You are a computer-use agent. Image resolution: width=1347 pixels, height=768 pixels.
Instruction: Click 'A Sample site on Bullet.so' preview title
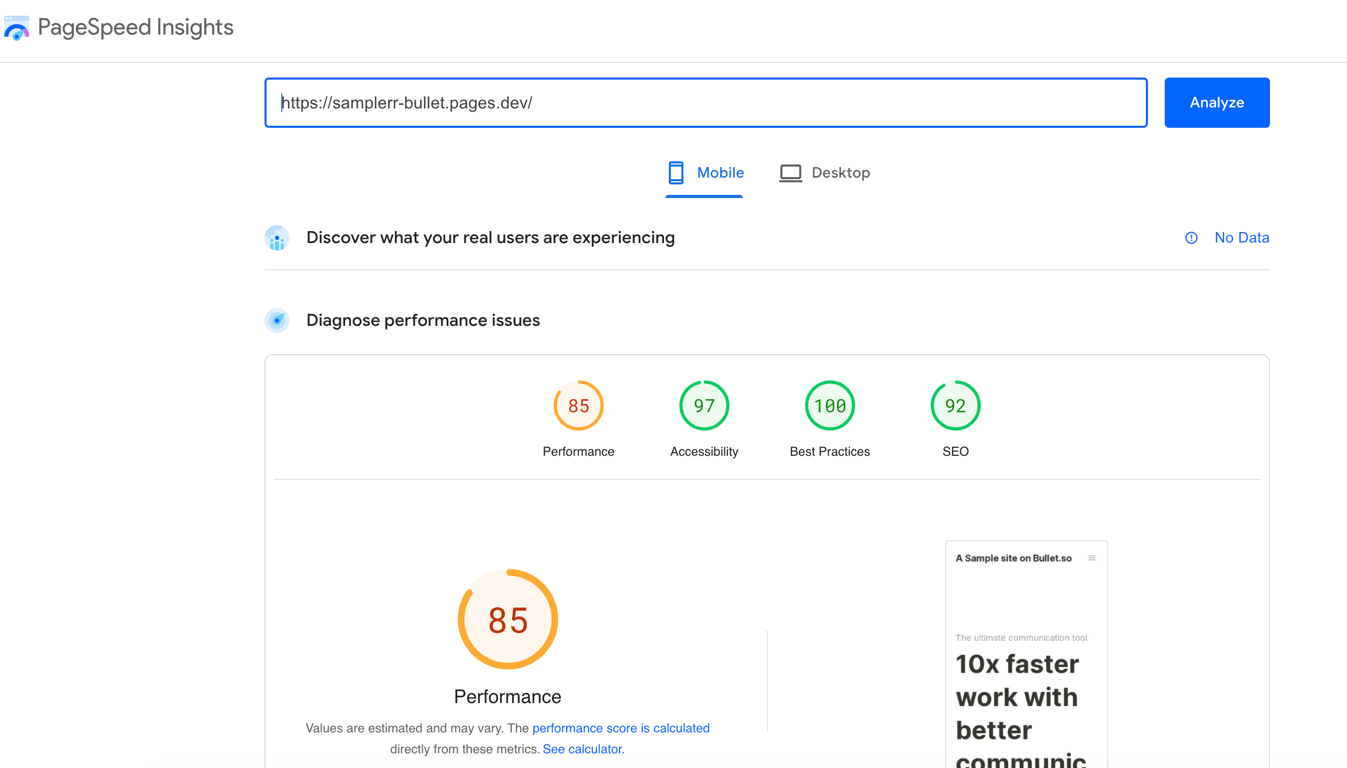[x=1013, y=558]
